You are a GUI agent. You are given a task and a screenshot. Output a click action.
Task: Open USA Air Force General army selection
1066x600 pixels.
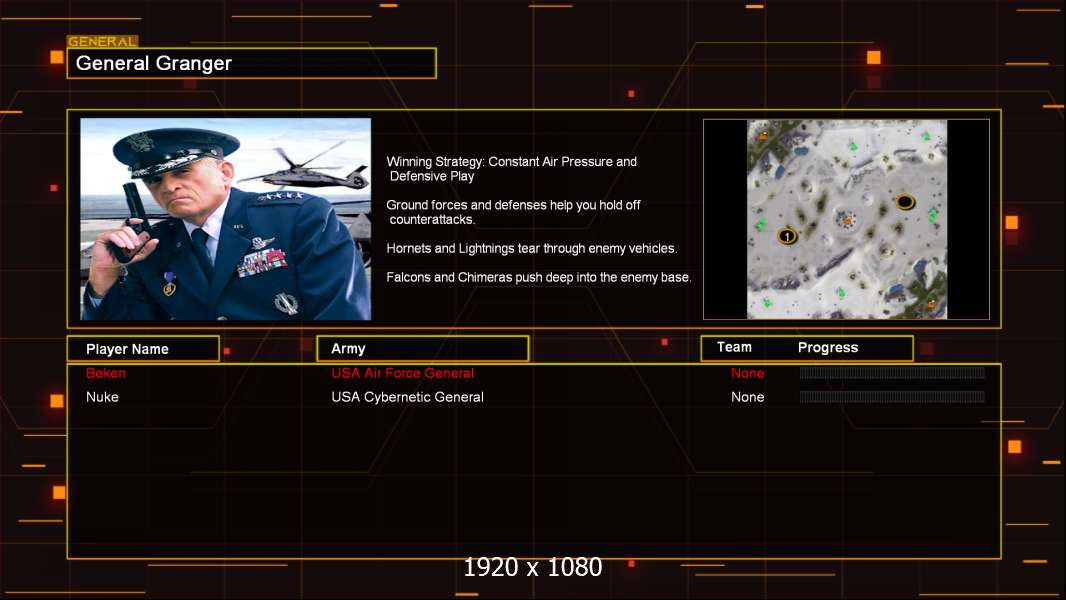(x=402, y=373)
